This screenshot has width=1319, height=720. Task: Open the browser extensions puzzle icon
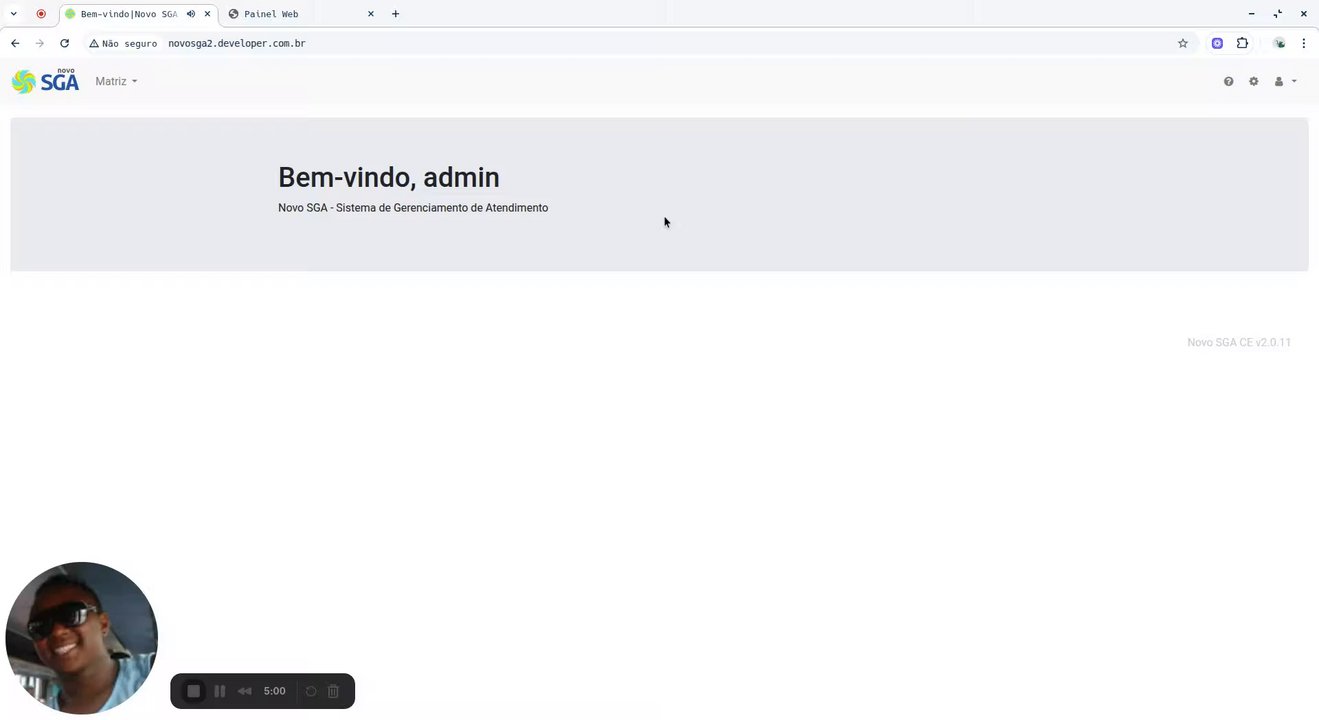[1242, 44]
